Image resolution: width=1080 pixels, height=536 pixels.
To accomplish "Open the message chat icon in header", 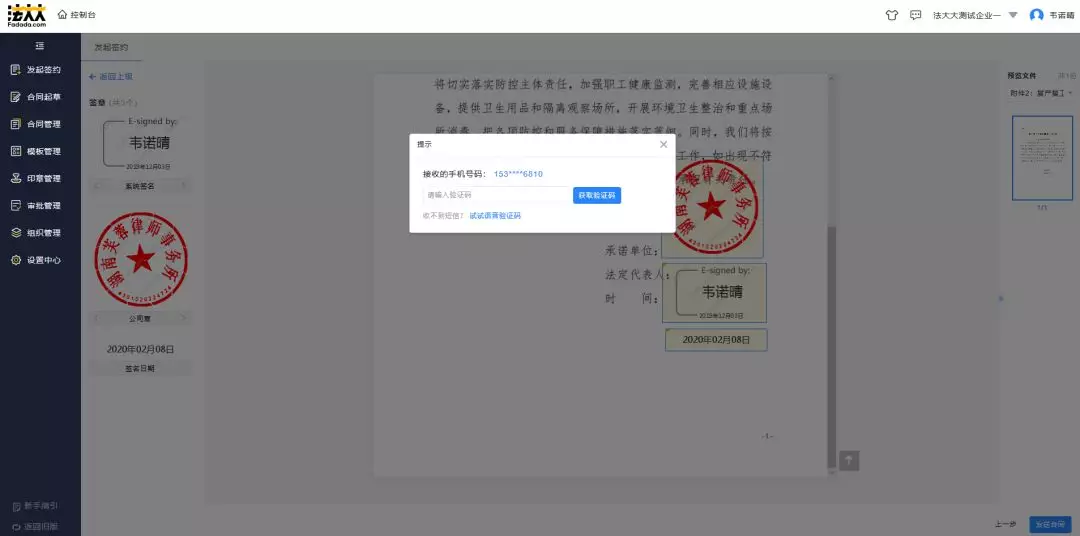I will point(916,15).
